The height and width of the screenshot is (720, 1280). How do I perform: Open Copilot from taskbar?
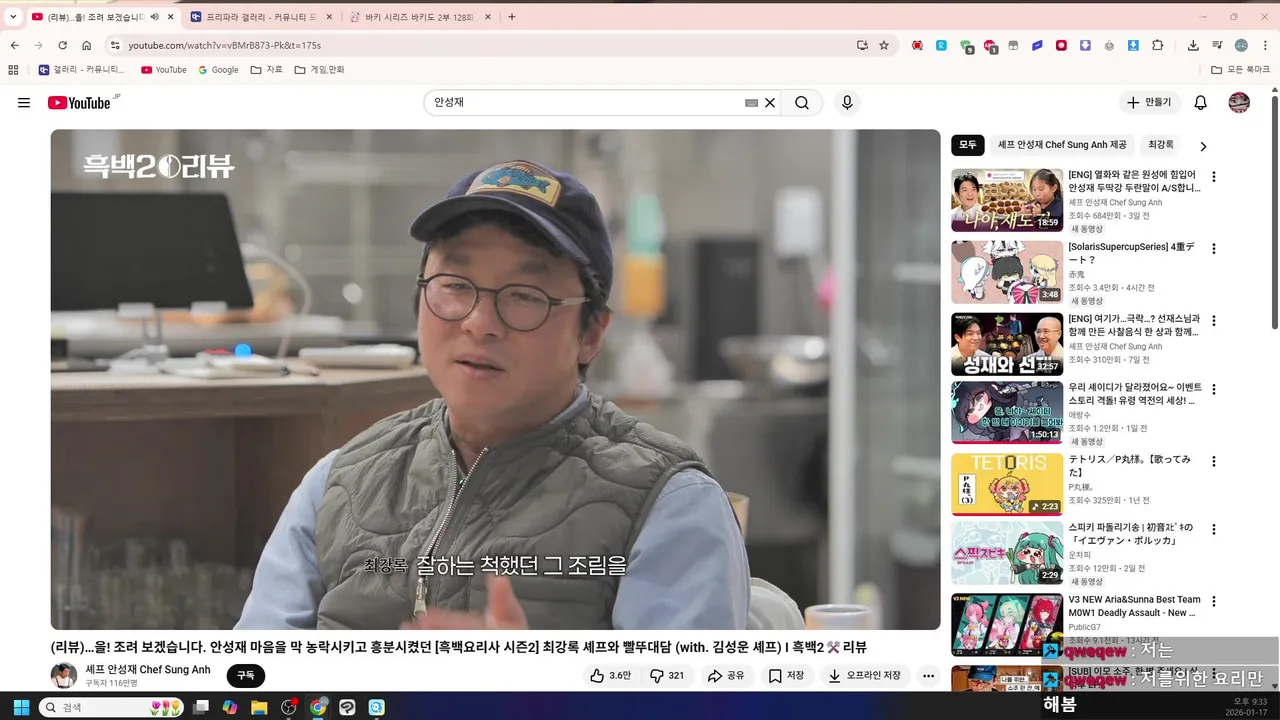[230, 707]
